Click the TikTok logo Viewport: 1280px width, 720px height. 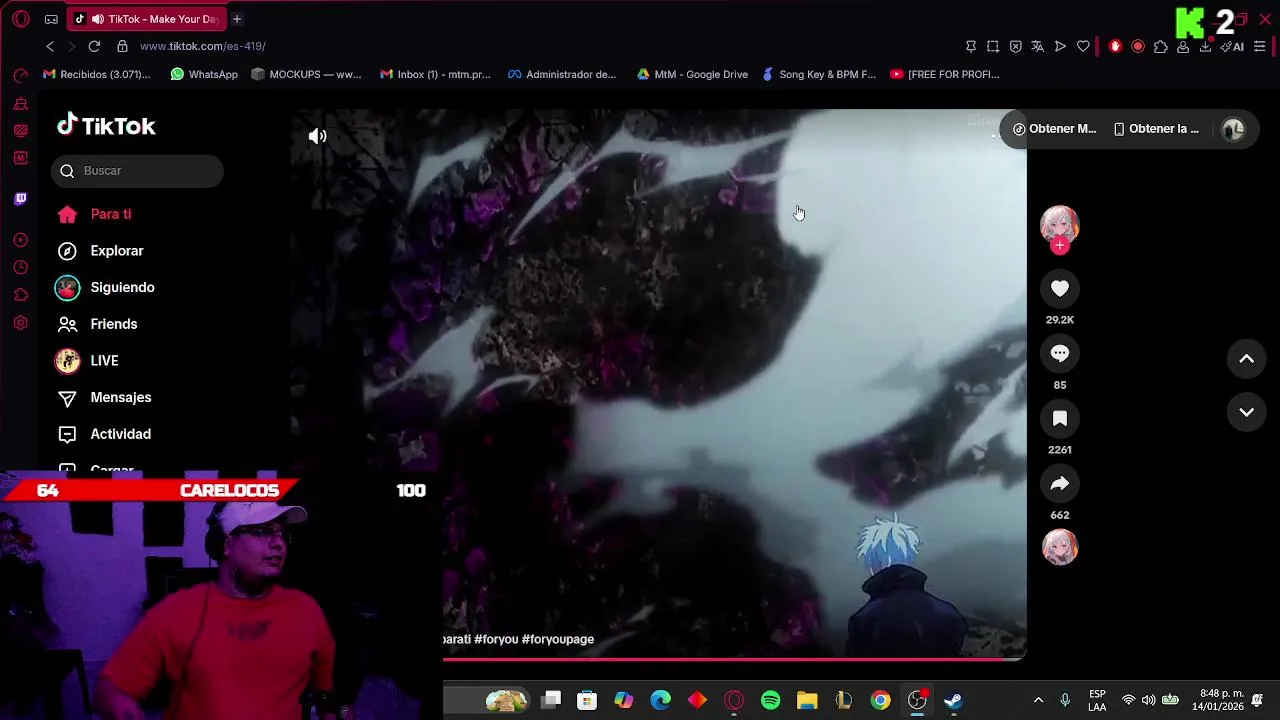point(106,126)
